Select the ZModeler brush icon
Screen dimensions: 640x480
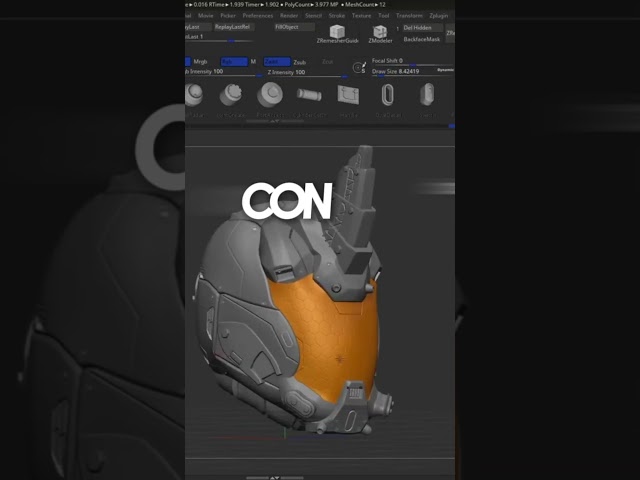(380, 31)
